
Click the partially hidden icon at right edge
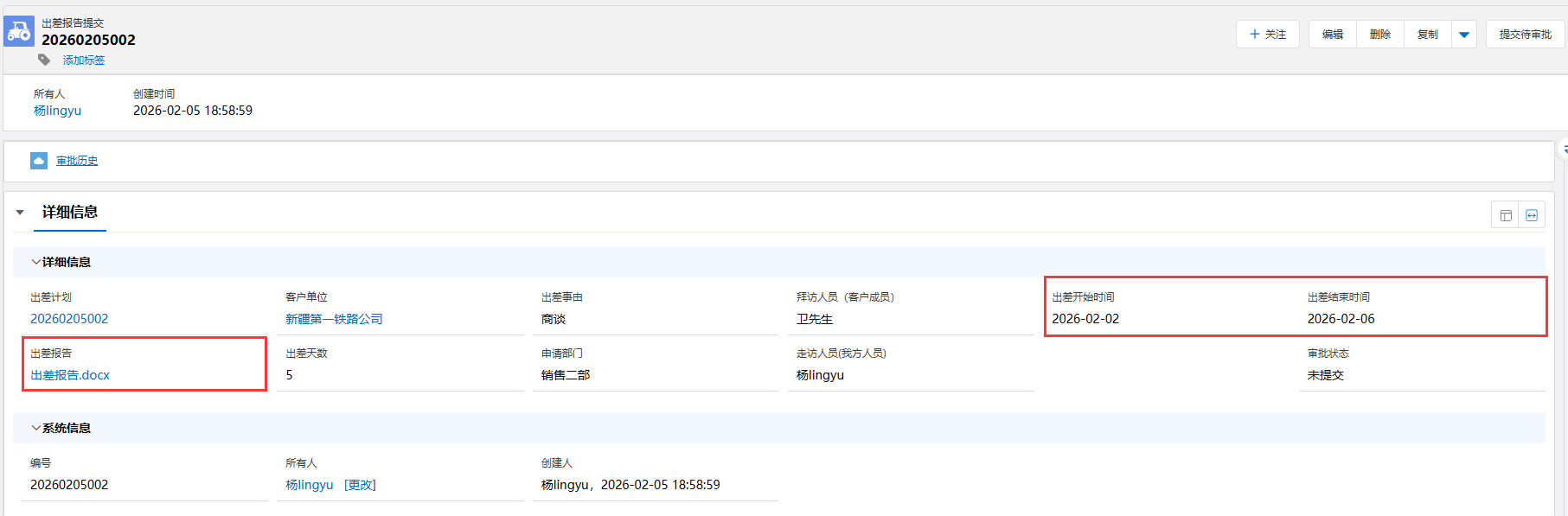pos(1564,150)
